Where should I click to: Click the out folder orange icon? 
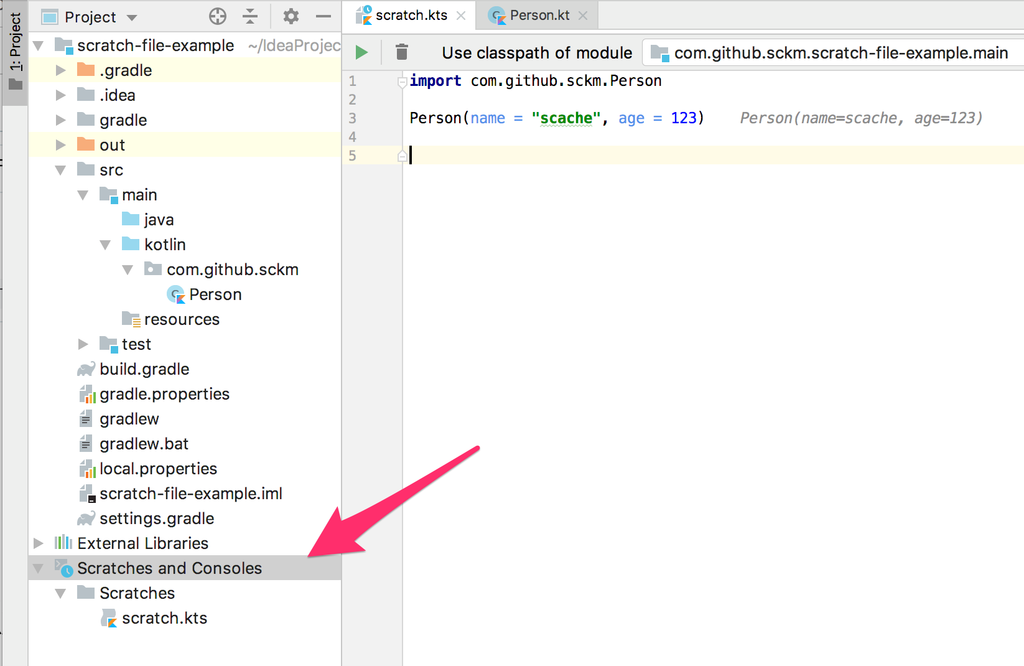click(x=86, y=144)
